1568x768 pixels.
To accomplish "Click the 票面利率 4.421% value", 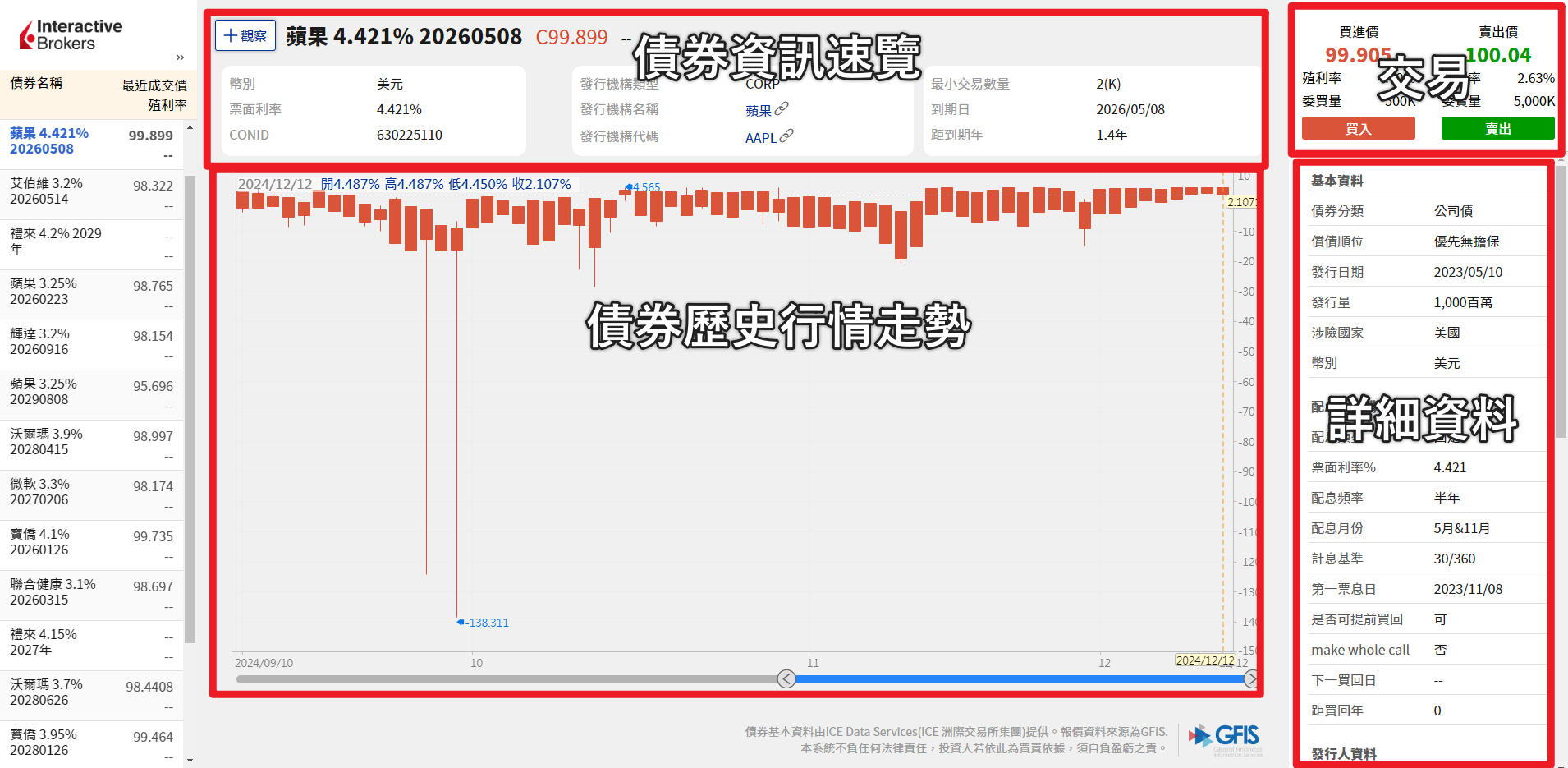I will [399, 109].
